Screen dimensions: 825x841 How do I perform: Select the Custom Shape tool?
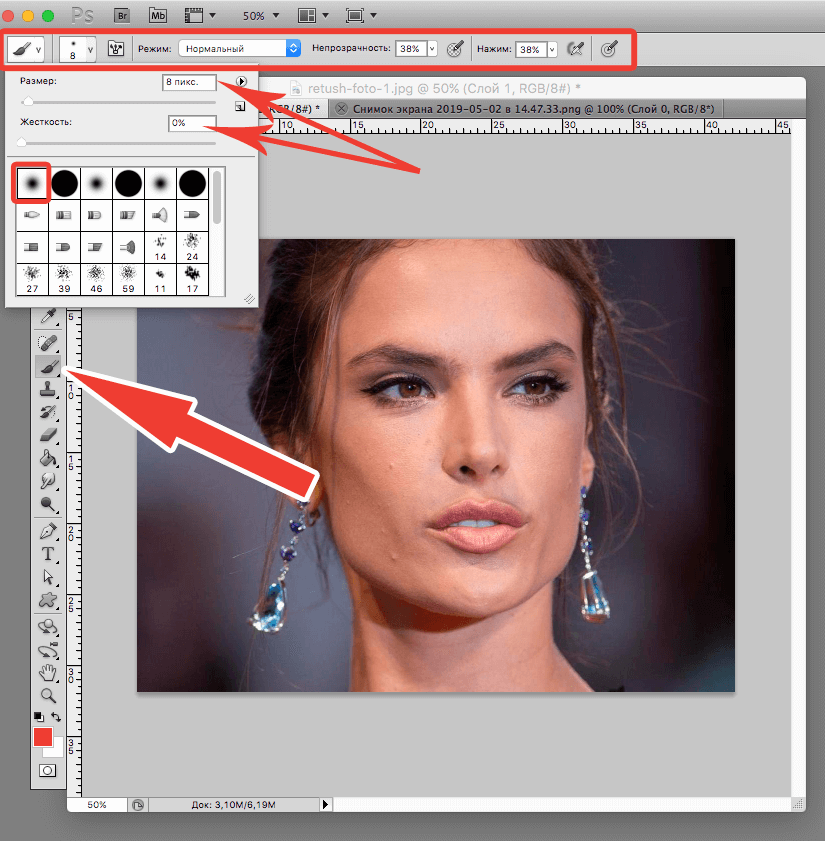coord(48,600)
